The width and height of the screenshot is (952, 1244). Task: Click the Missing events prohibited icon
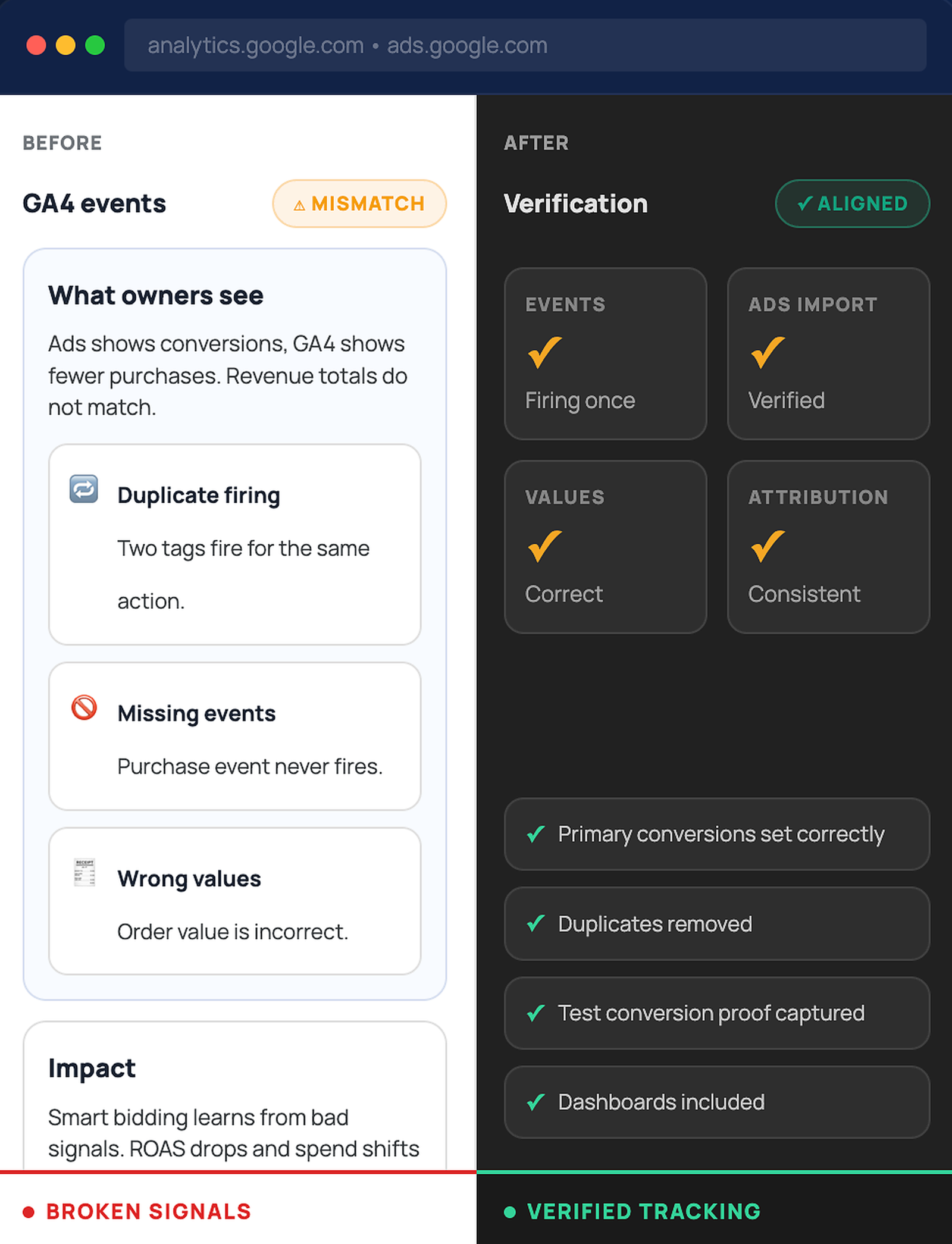pyautogui.click(x=84, y=707)
